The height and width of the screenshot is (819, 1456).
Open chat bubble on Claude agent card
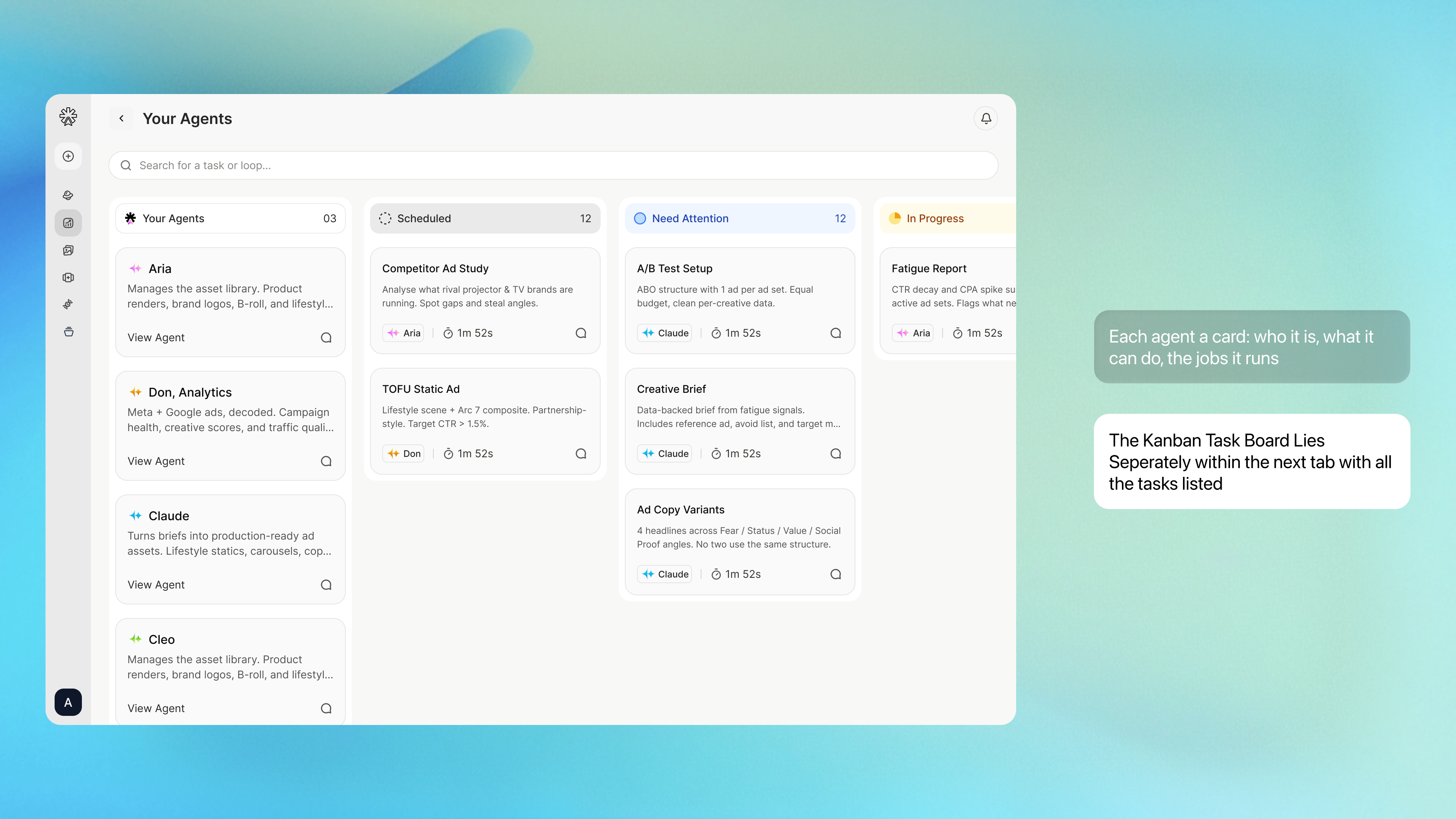coord(326,584)
